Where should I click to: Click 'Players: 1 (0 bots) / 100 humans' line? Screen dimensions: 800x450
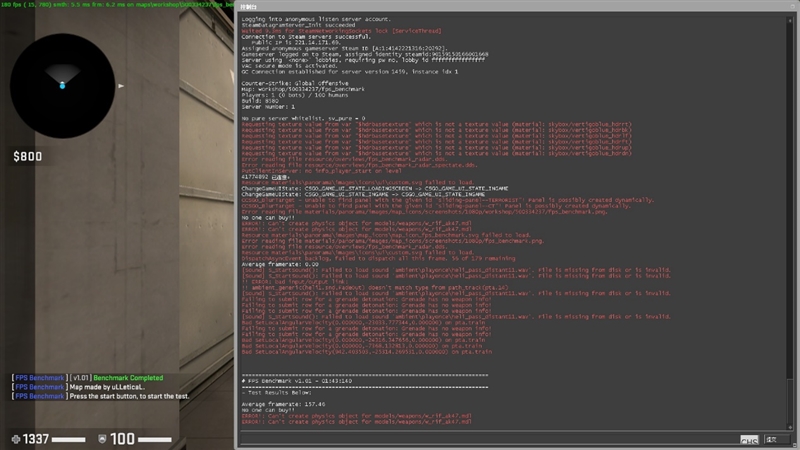click(x=295, y=95)
